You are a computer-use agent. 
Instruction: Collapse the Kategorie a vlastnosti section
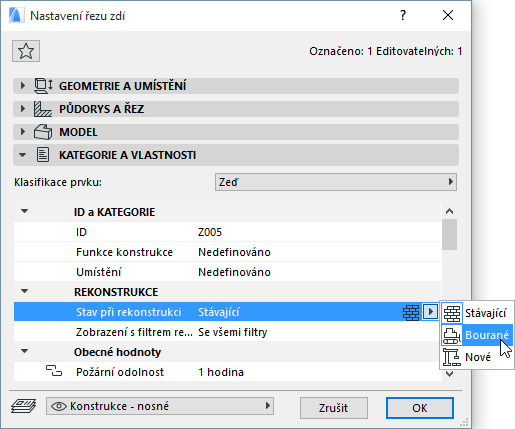[23, 155]
